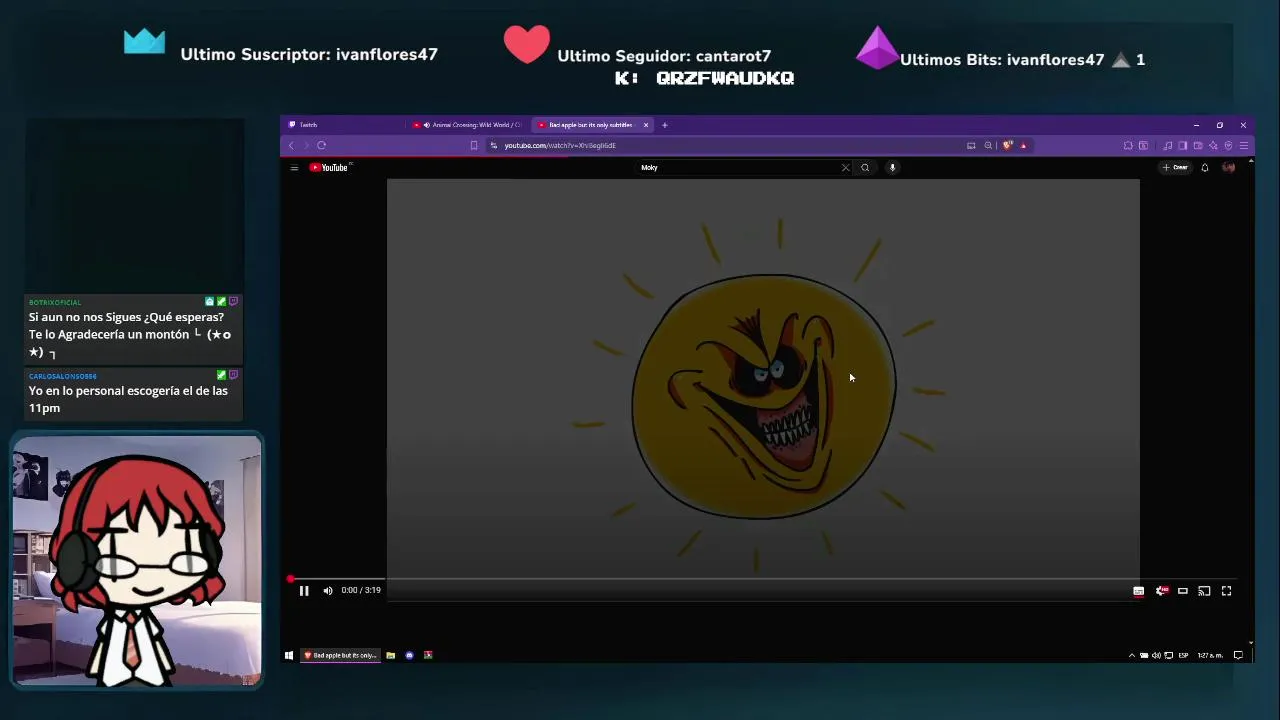
Task: Open Leo AI sparkle icon
Action: point(1213,146)
